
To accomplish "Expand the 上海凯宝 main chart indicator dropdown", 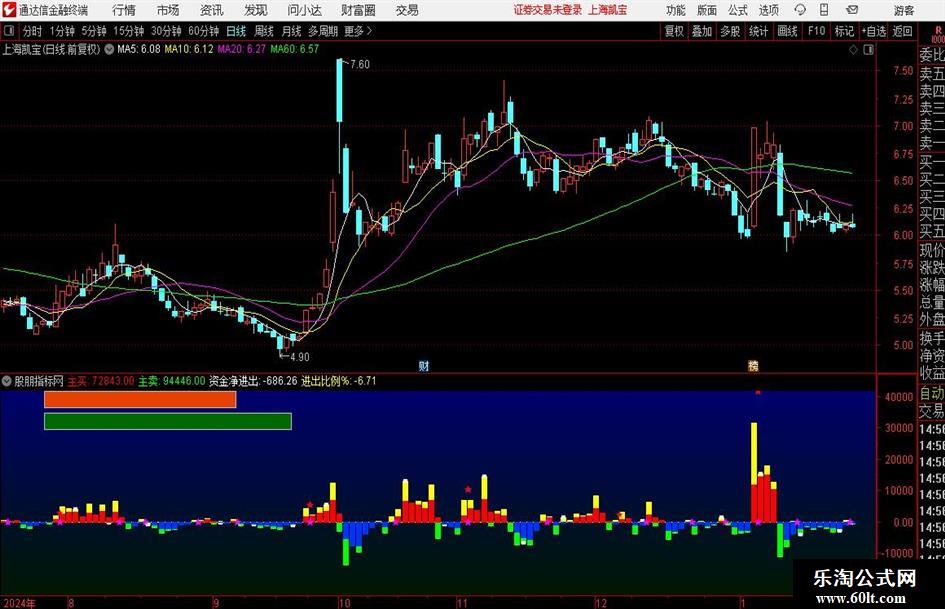I will 109,49.
